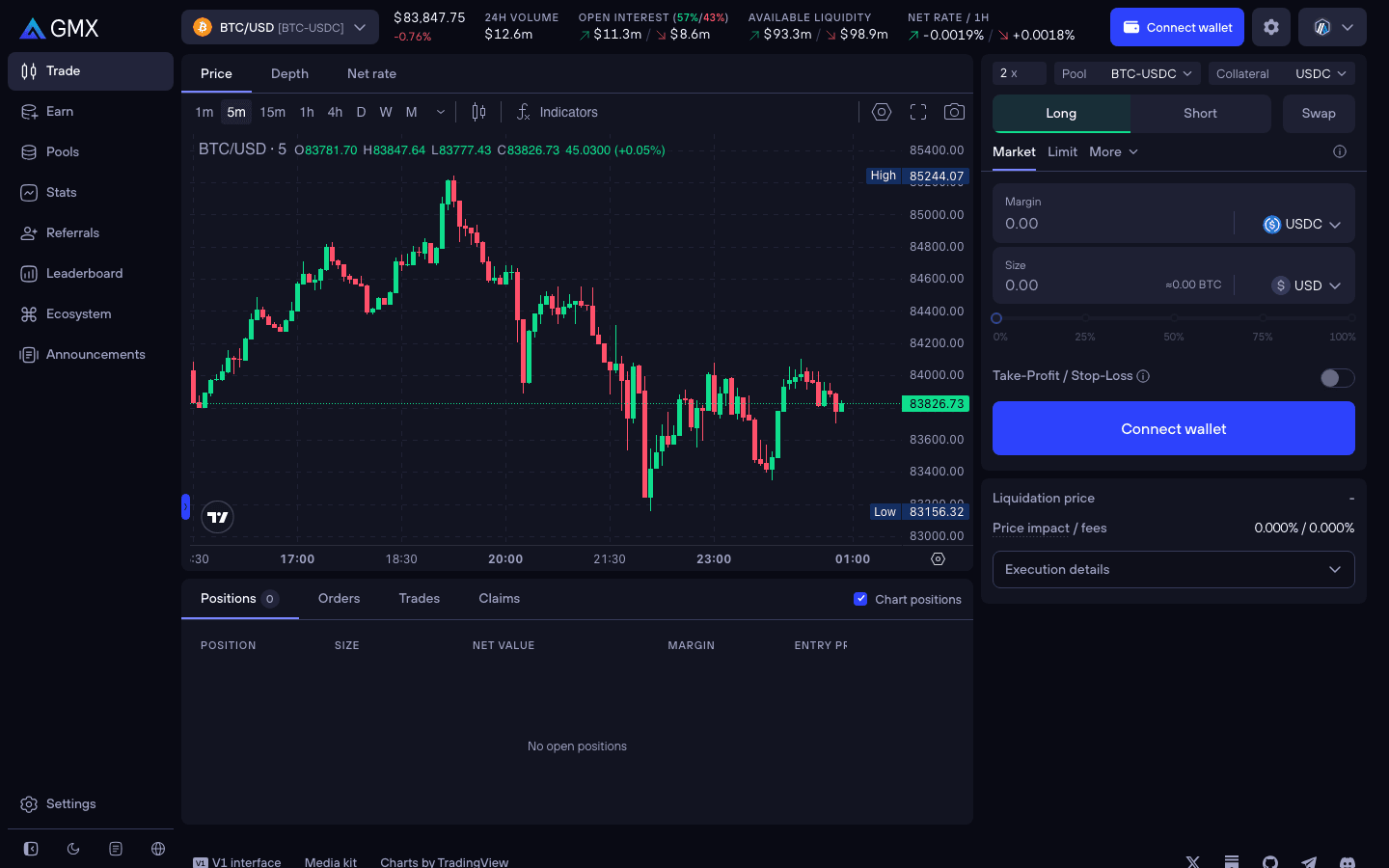Click the Margin amount input field
This screenshot has height=868, width=1389.
pos(1114,224)
